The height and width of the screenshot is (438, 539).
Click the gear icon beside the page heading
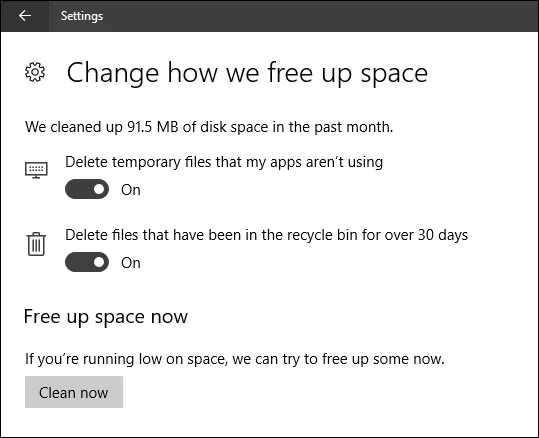tap(35, 72)
